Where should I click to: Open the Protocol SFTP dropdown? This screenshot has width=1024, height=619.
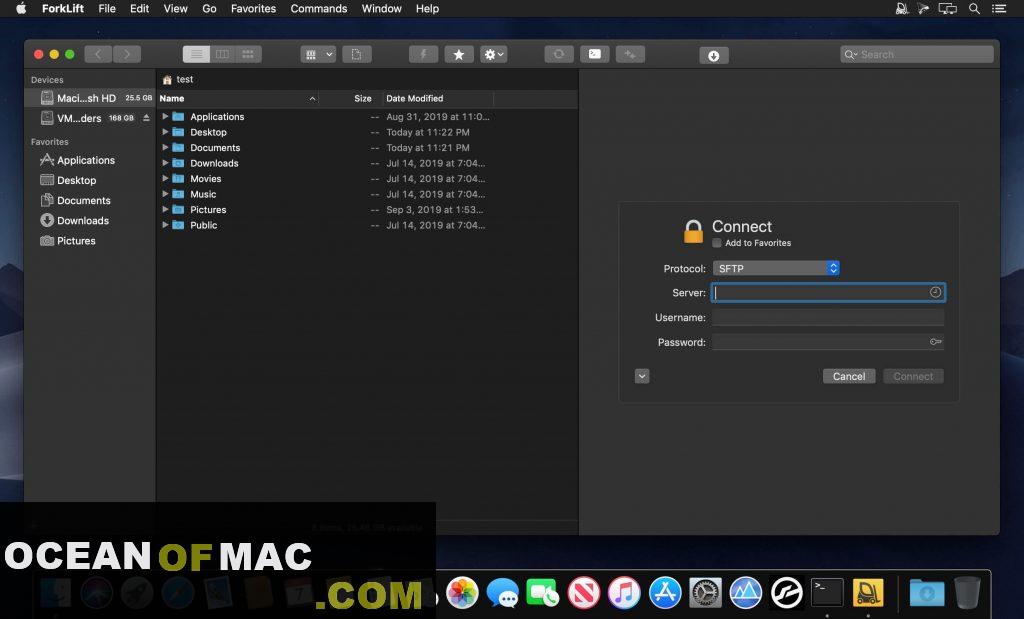(776, 268)
